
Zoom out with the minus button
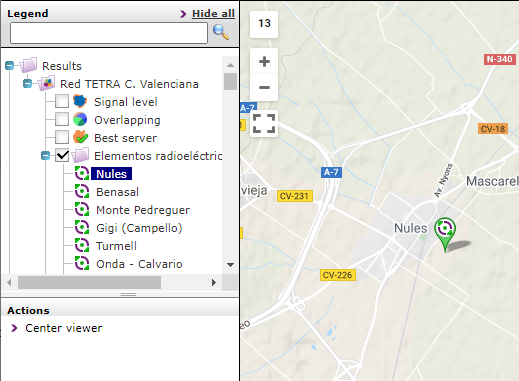[x=264, y=88]
